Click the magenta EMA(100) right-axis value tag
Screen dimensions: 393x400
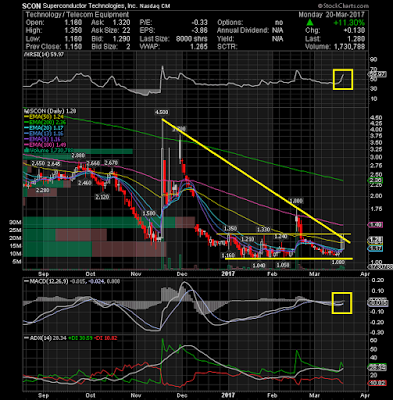click(376, 225)
